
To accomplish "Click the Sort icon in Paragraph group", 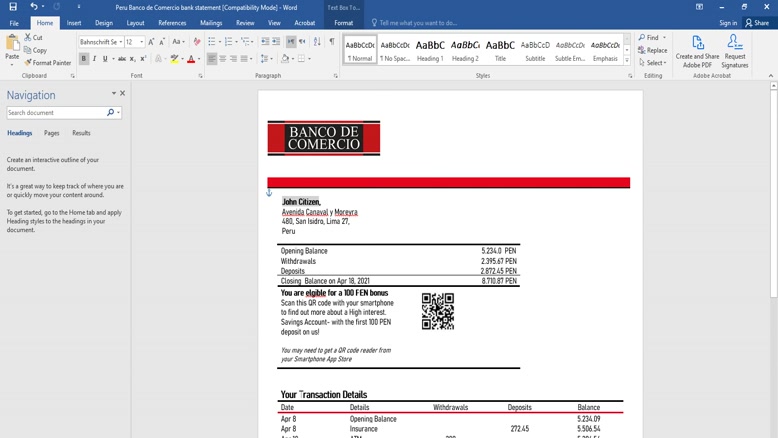I will [317, 42].
